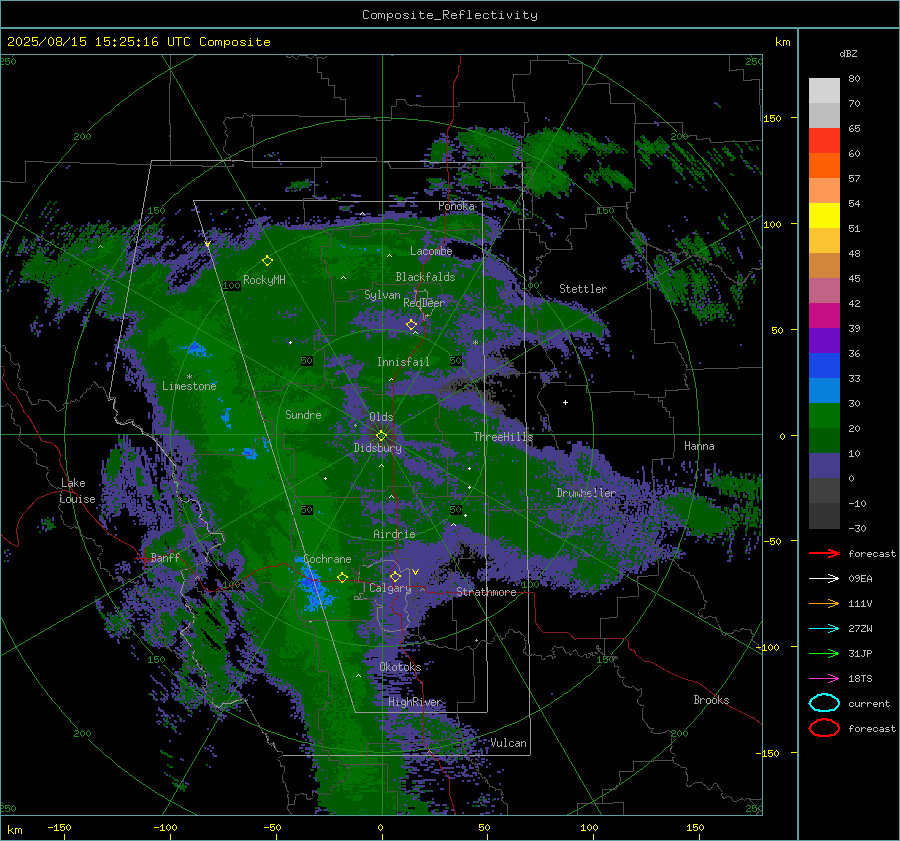Click the orange 111V arrow icon
The height and width of the screenshot is (841, 900).
click(x=824, y=603)
